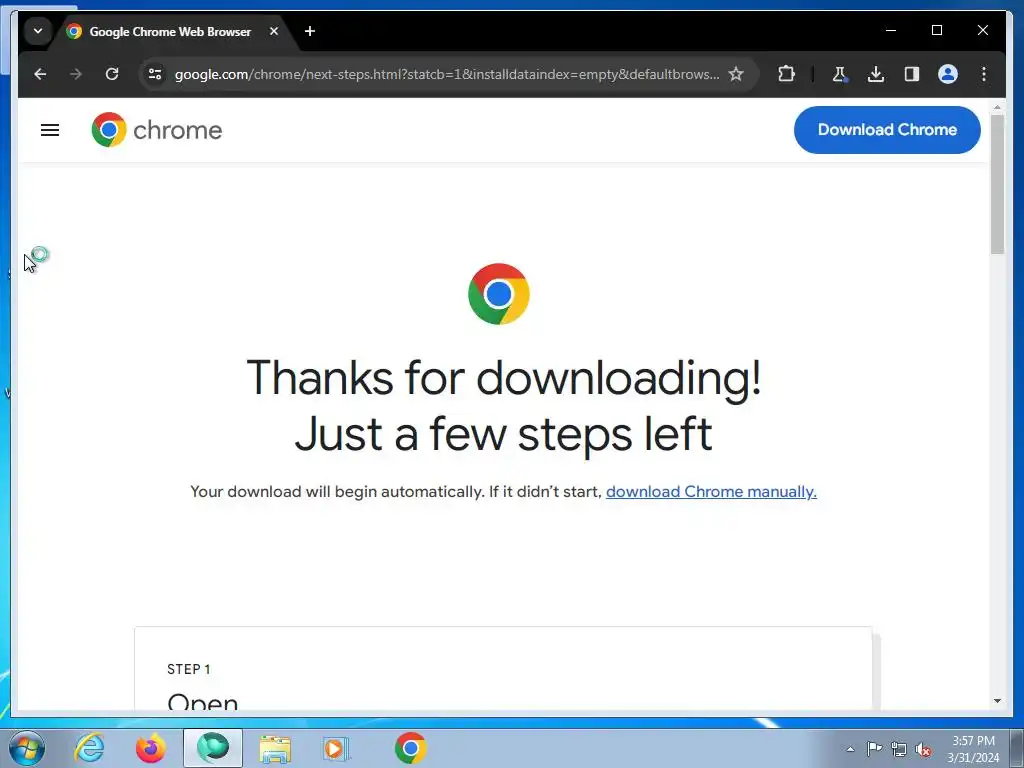
Task: Minimize the Chrome window
Action: pos(891,30)
